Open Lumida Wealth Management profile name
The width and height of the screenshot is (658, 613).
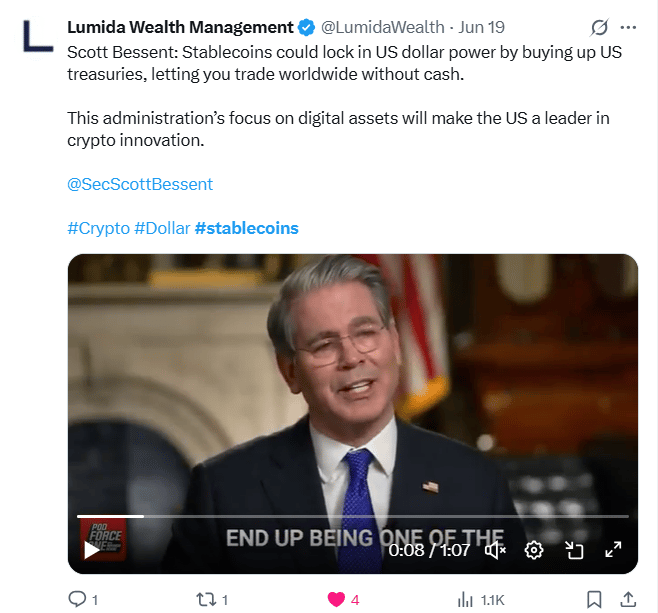[x=180, y=27]
